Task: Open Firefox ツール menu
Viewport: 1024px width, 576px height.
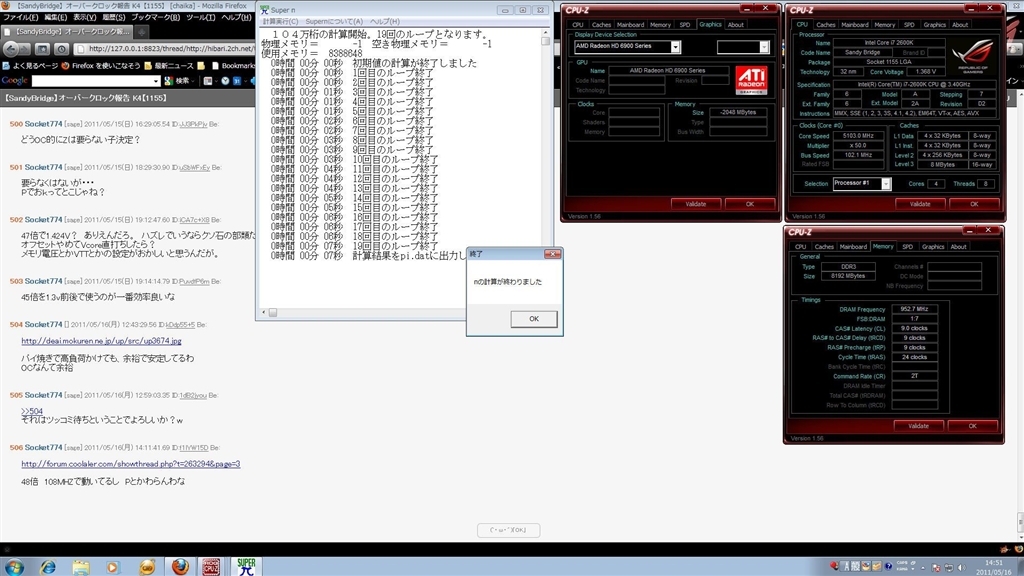Action: click(x=200, y=18)
